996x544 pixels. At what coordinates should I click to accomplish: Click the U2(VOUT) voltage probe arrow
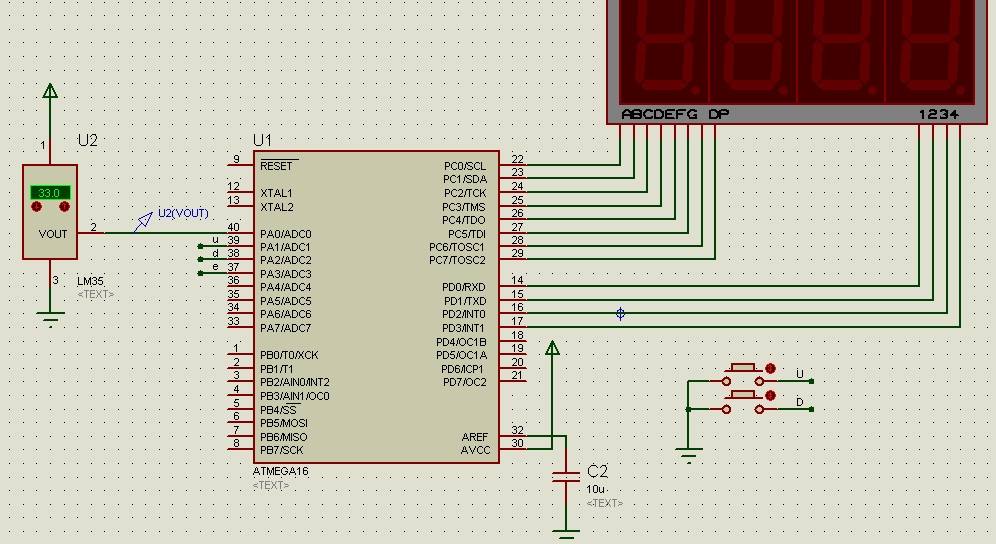coord(143,222)
